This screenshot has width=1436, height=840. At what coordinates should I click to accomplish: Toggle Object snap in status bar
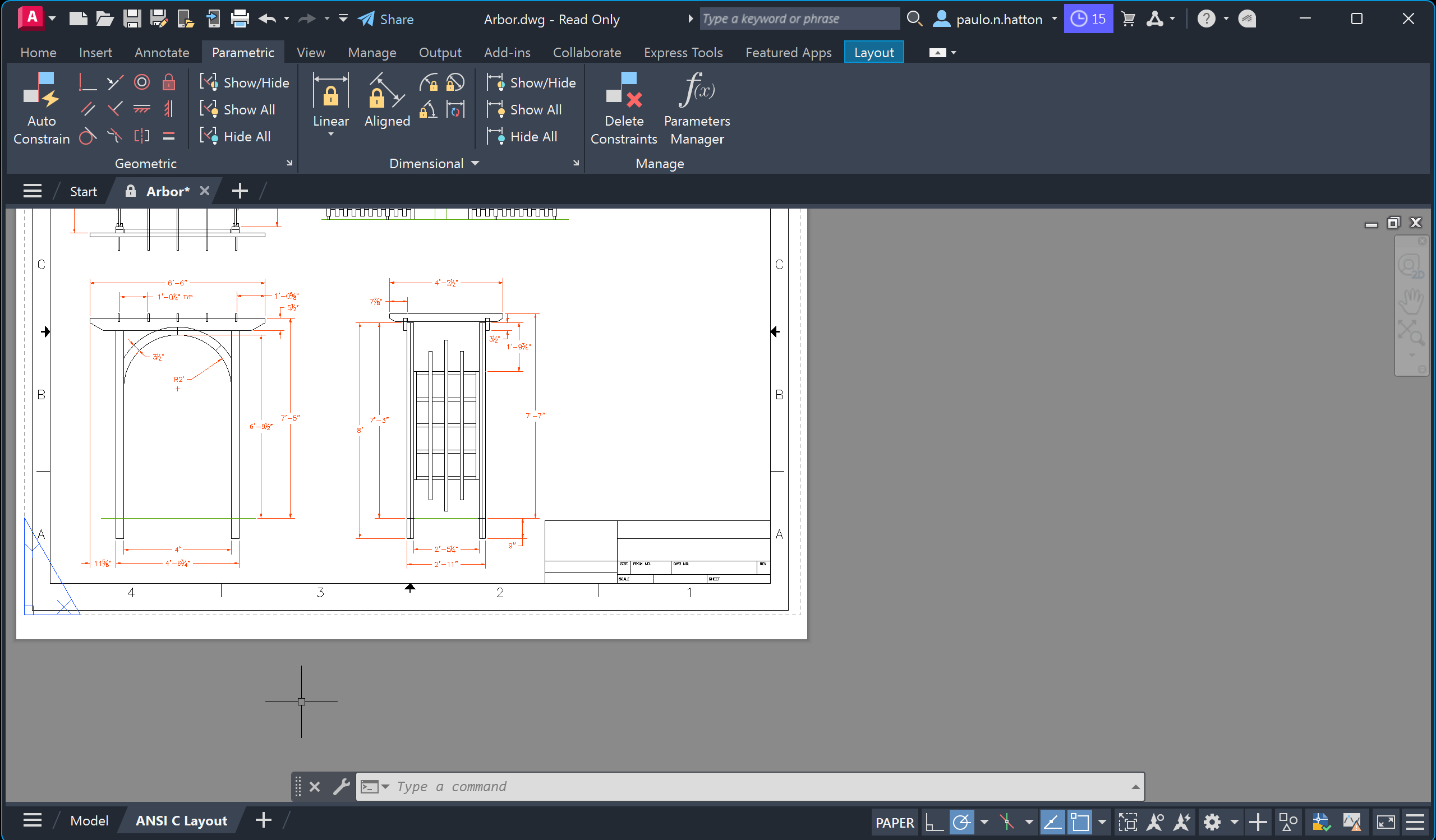[1080, 822]
